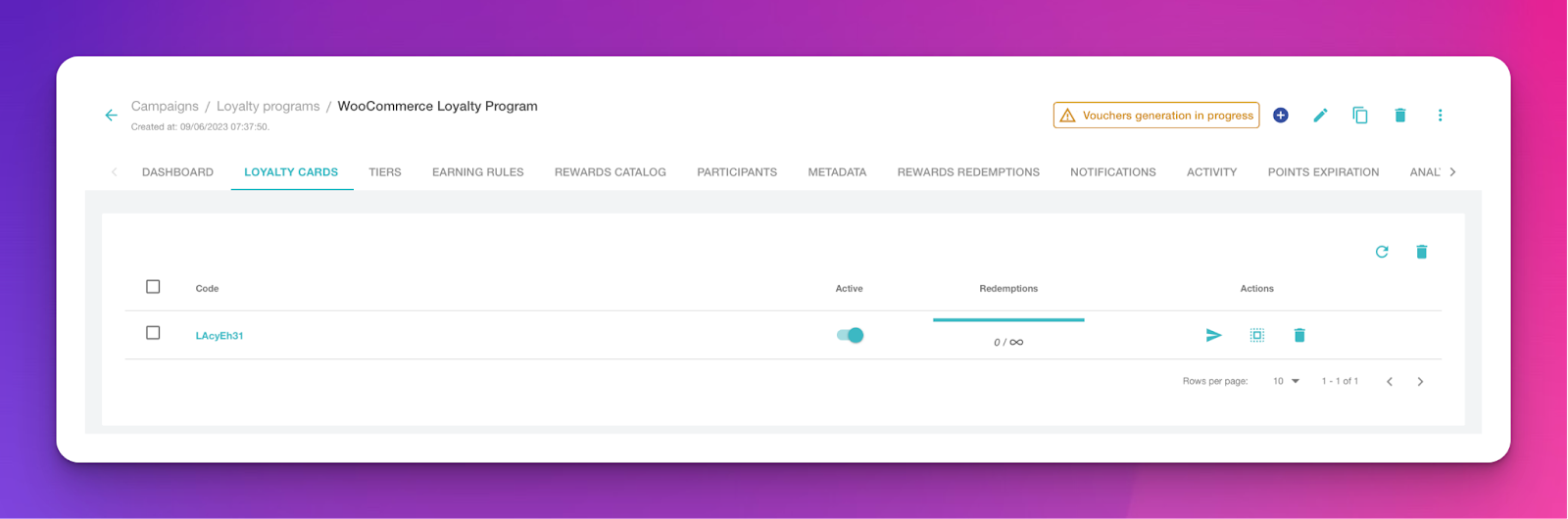The height and width of the screenshot is (519, 1568).
Task: Go to the Participants tab
Action: pyautogui.click(x=737, y=172)
